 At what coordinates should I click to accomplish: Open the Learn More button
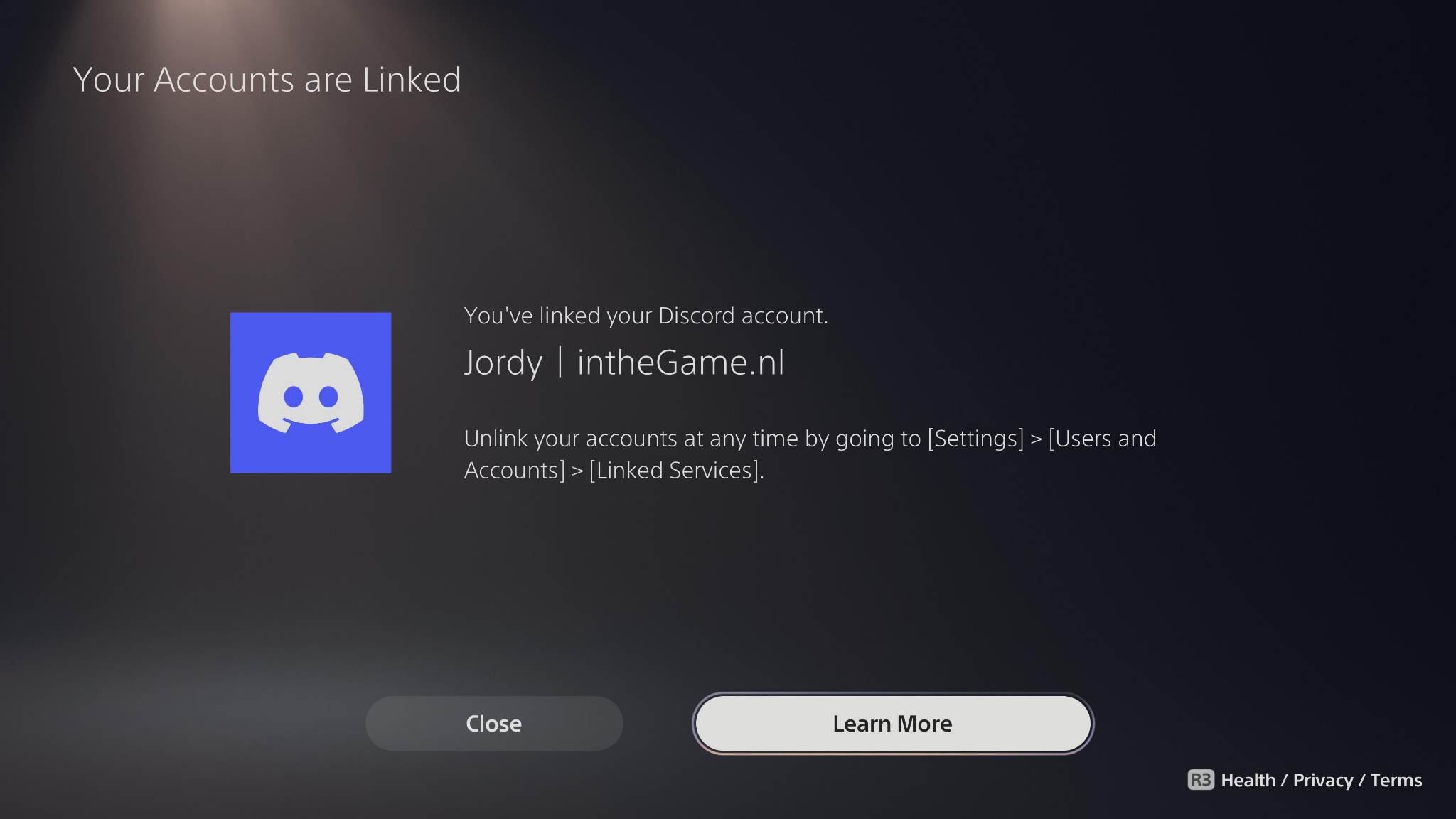point(892,723)
